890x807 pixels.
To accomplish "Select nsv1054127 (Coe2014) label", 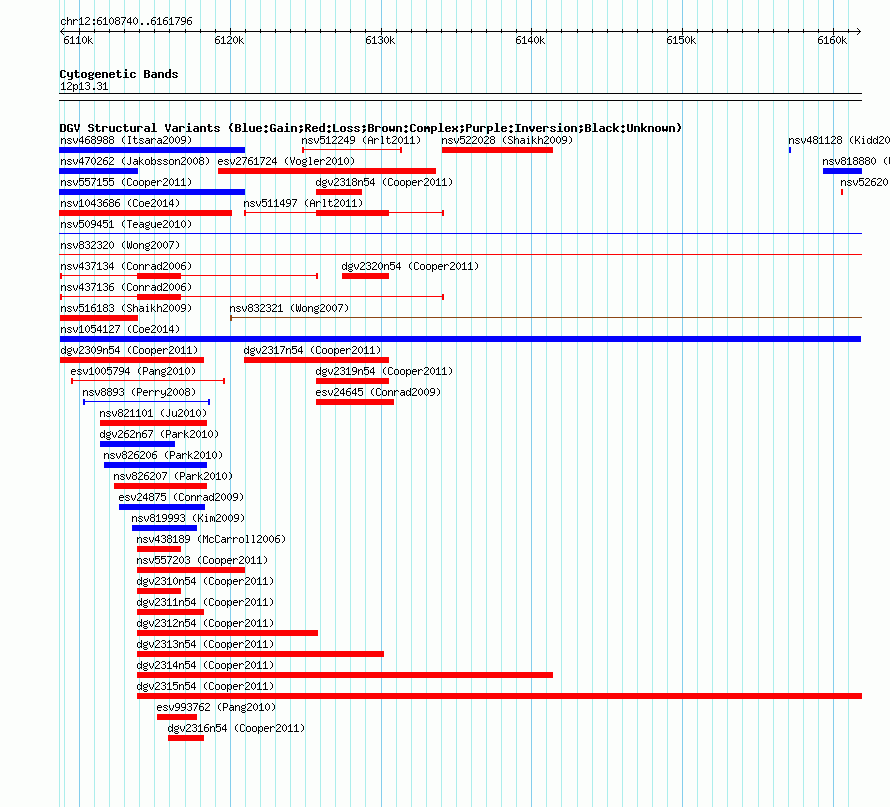I will click(x=120, y=329).
